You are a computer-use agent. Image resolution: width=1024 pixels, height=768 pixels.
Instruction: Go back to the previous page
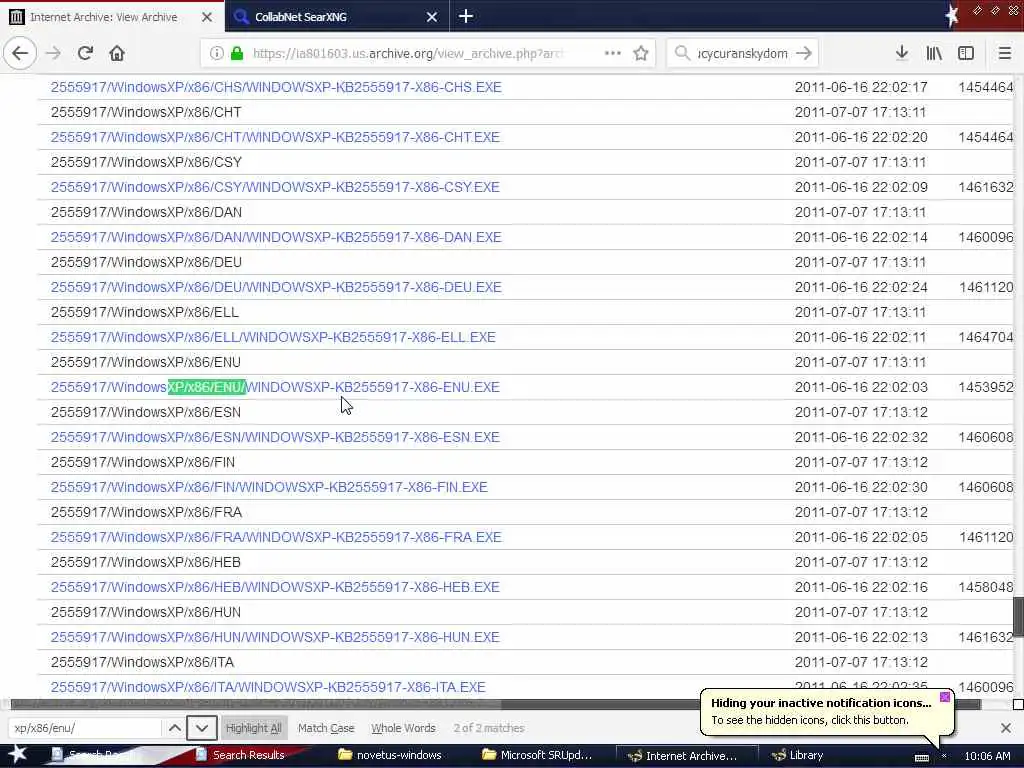click(x=20, y=53)
